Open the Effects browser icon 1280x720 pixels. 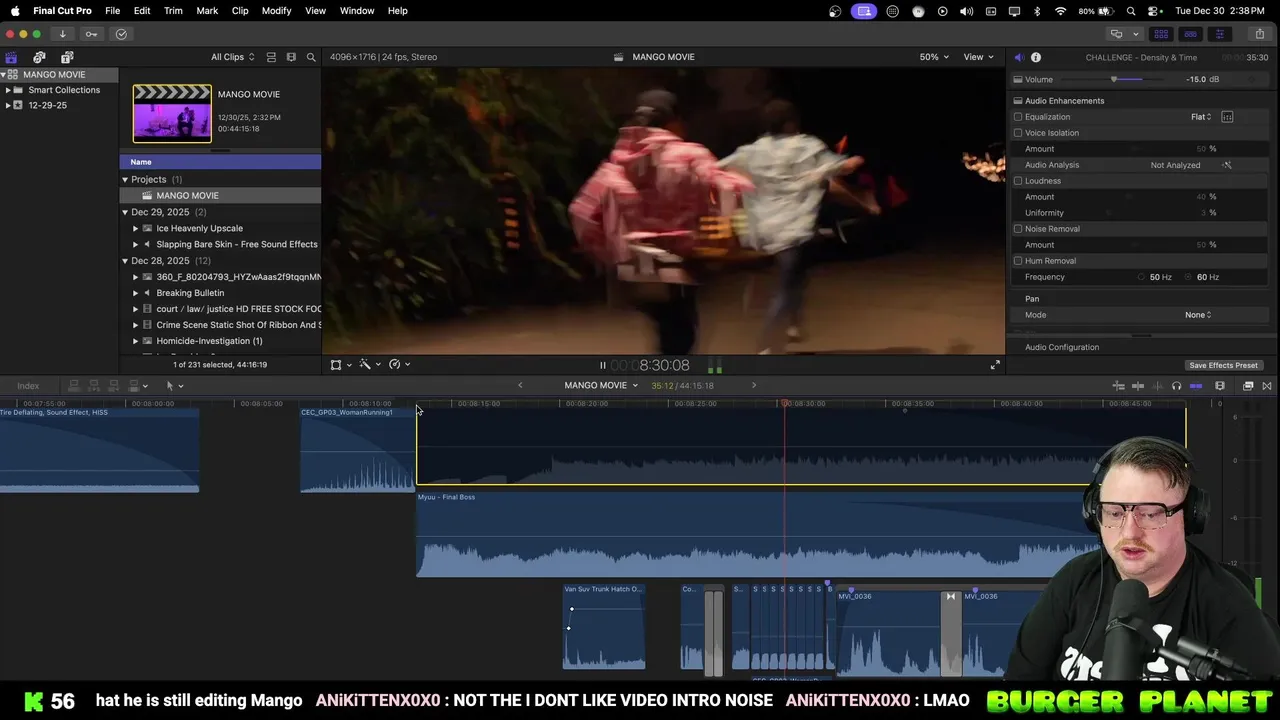click(1248, 386)
